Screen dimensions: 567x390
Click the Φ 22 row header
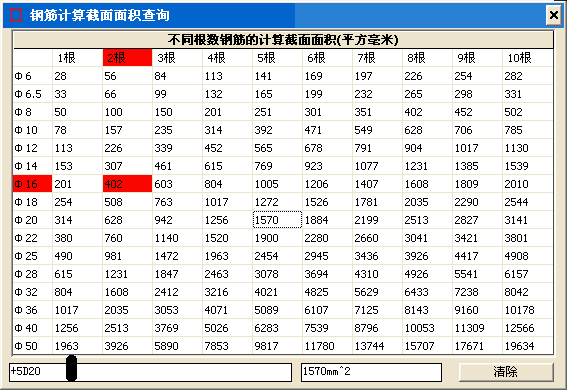coord(33,238)
